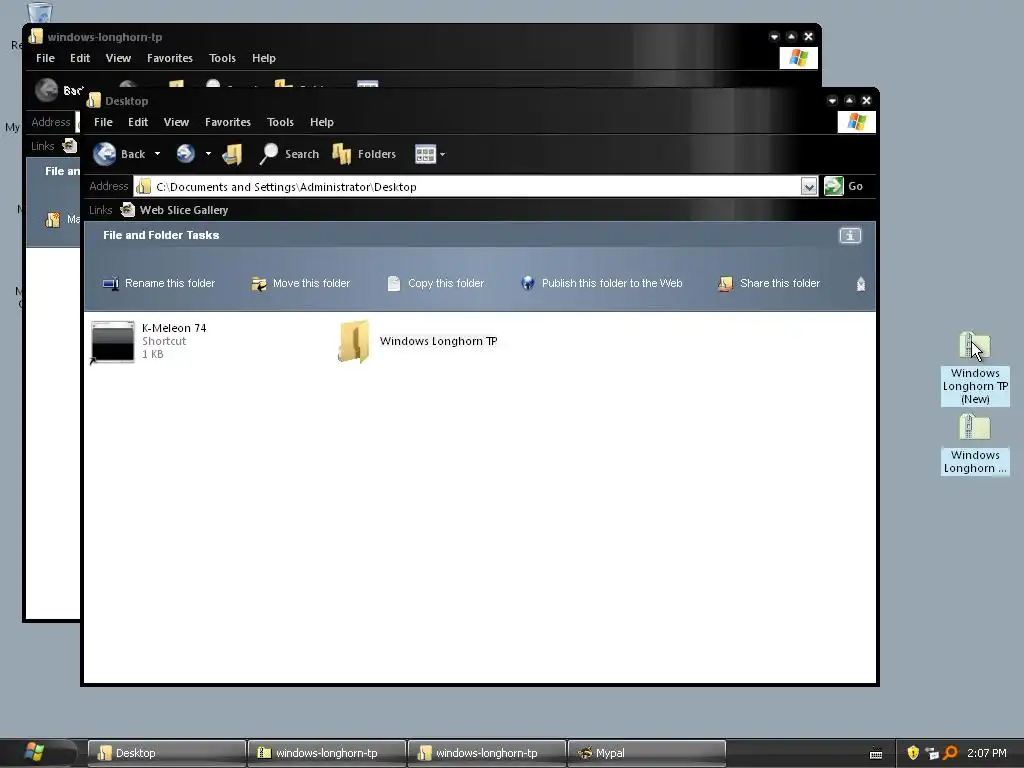Open File menu in windows-longhorn-tp window
1024x768 pixels.
pyautogui.click(x=45, y=58)
